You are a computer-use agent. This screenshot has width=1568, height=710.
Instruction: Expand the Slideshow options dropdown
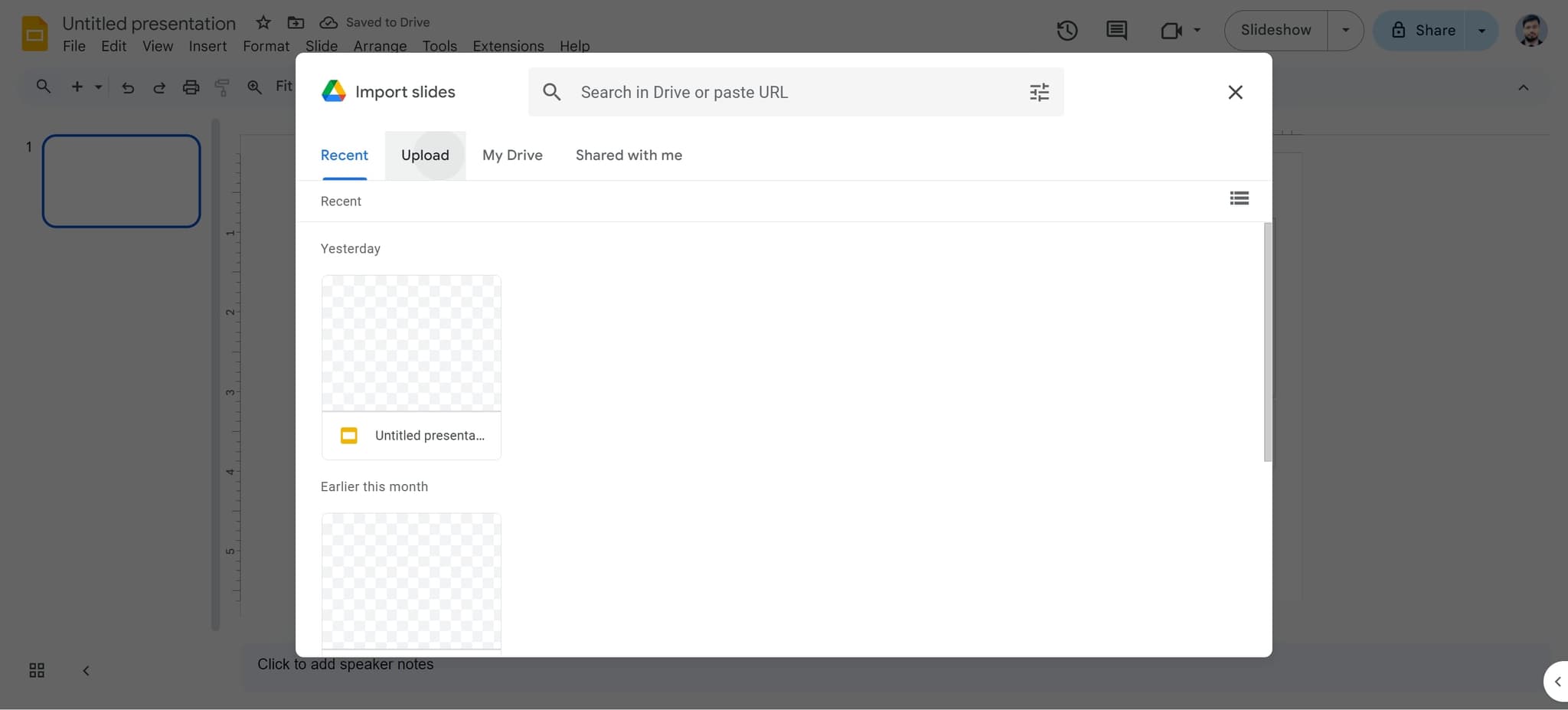point(1345,31)
